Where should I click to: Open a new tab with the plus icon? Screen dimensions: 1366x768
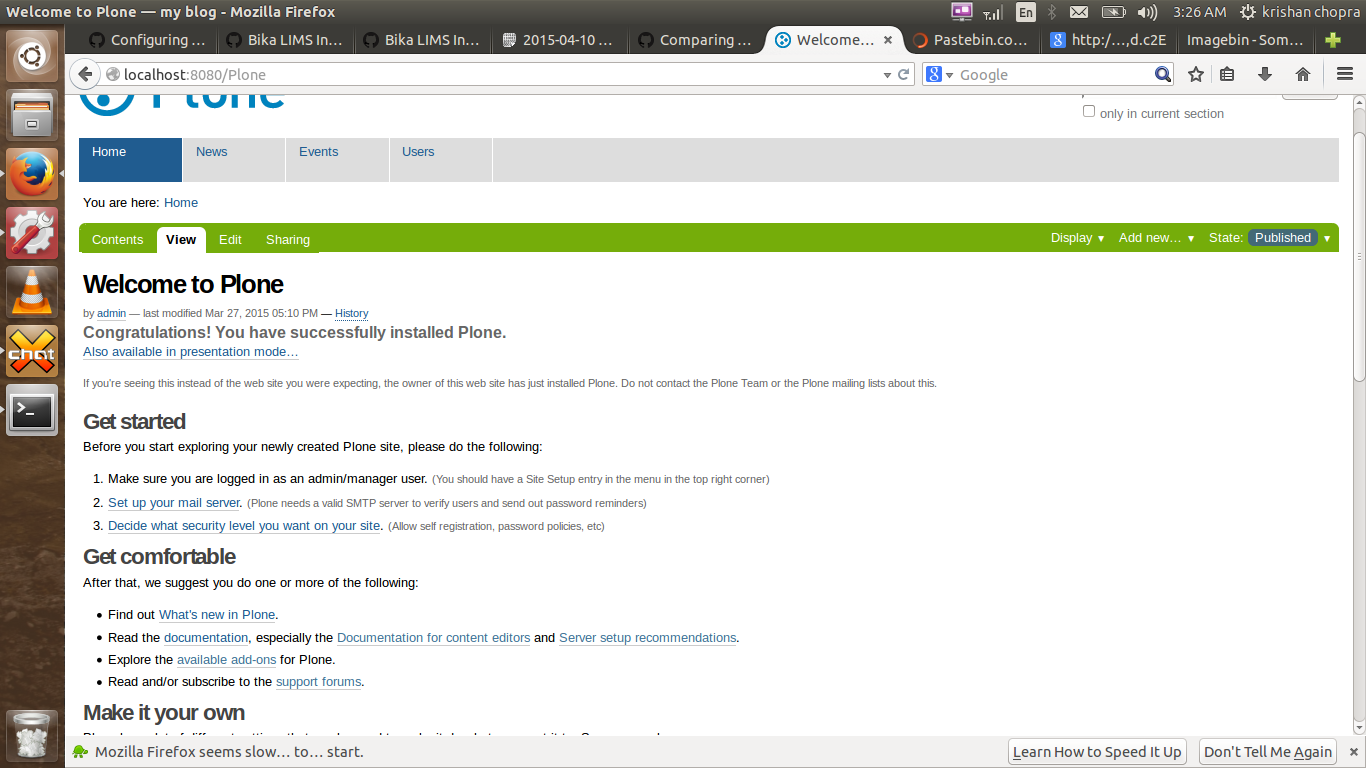[1332, 40]
